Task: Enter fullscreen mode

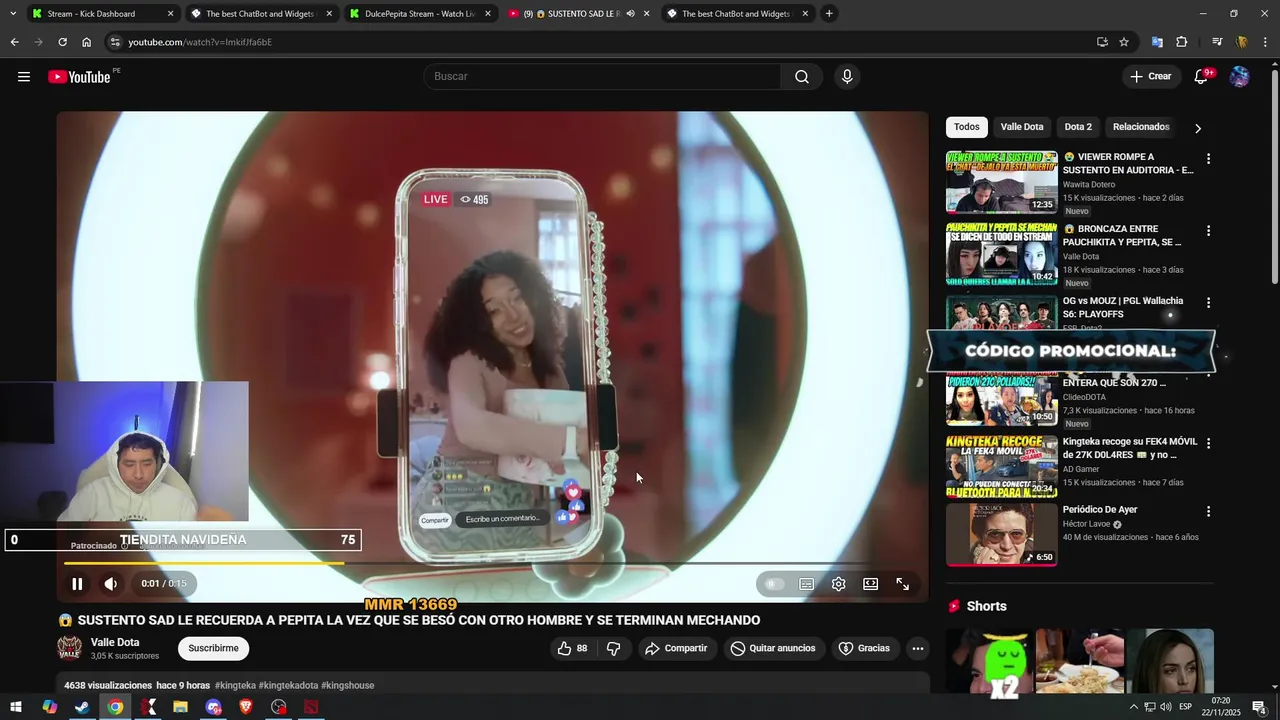Action: 903,584
